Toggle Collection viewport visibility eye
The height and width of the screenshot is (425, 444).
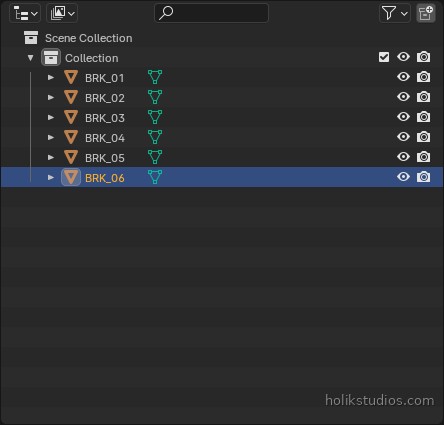(x=403, y=57)
